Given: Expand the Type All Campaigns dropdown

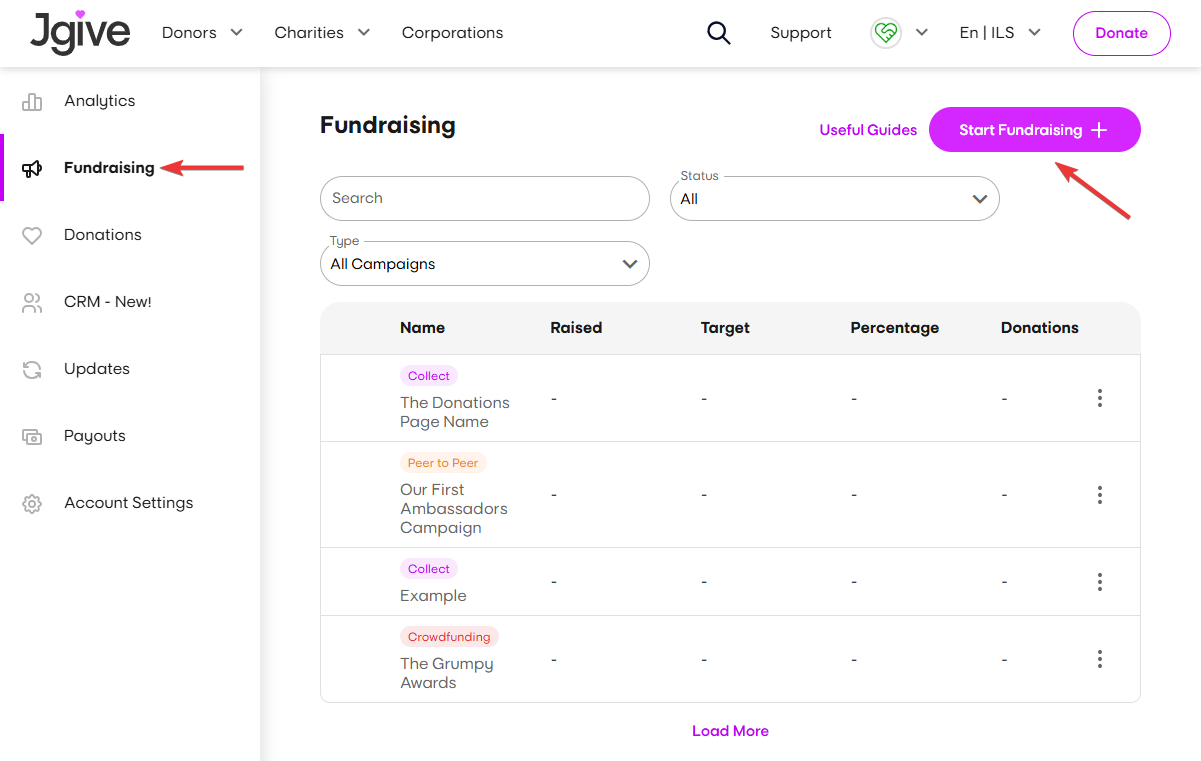Looking at the screenshot, I should click(485, 264).
